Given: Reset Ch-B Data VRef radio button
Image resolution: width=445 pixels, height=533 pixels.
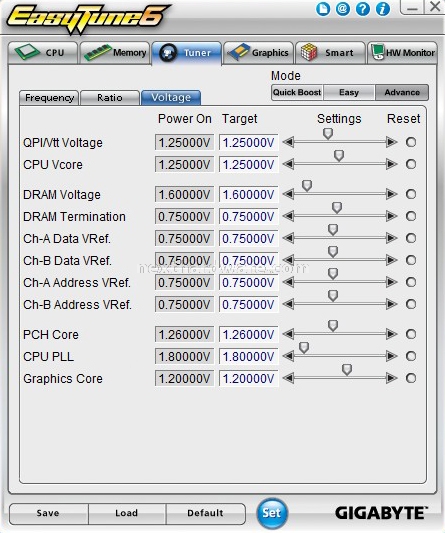Looking at the screenshot, I should [x=411, y=260].
